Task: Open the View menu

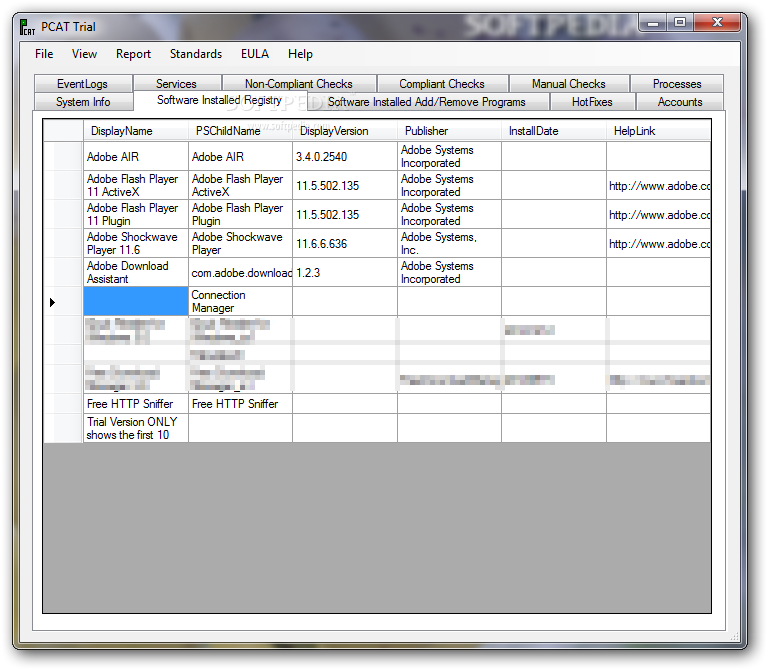Action: coord(84,54)
